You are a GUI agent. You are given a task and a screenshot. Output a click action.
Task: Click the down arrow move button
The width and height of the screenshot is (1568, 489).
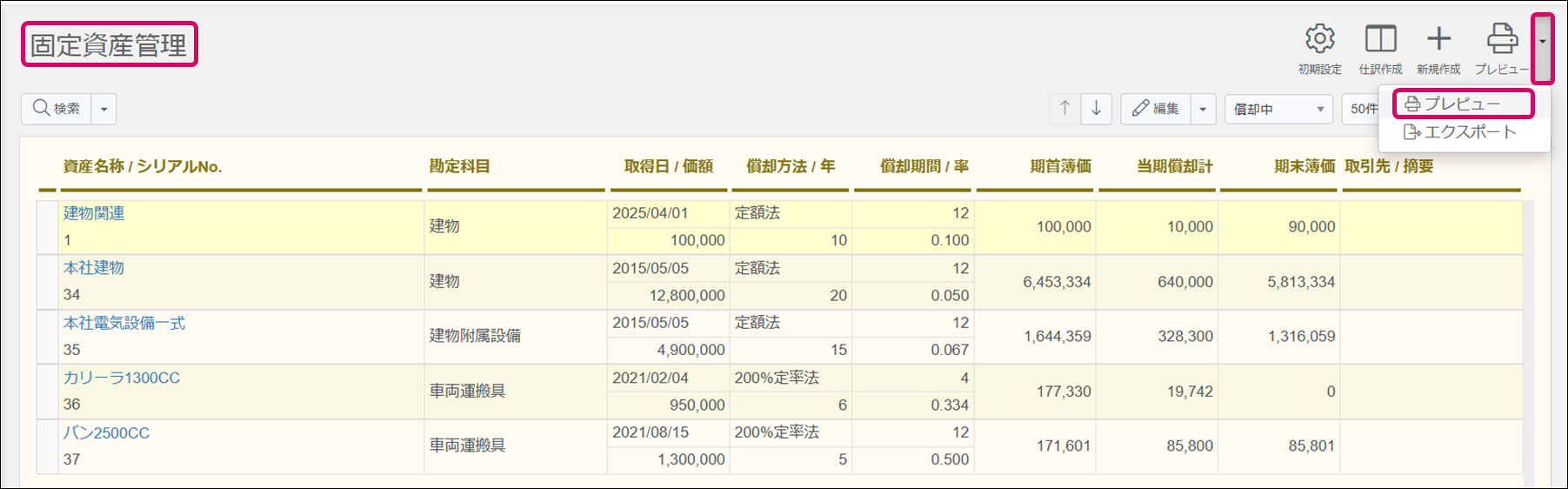click(x=1097, y=109)
